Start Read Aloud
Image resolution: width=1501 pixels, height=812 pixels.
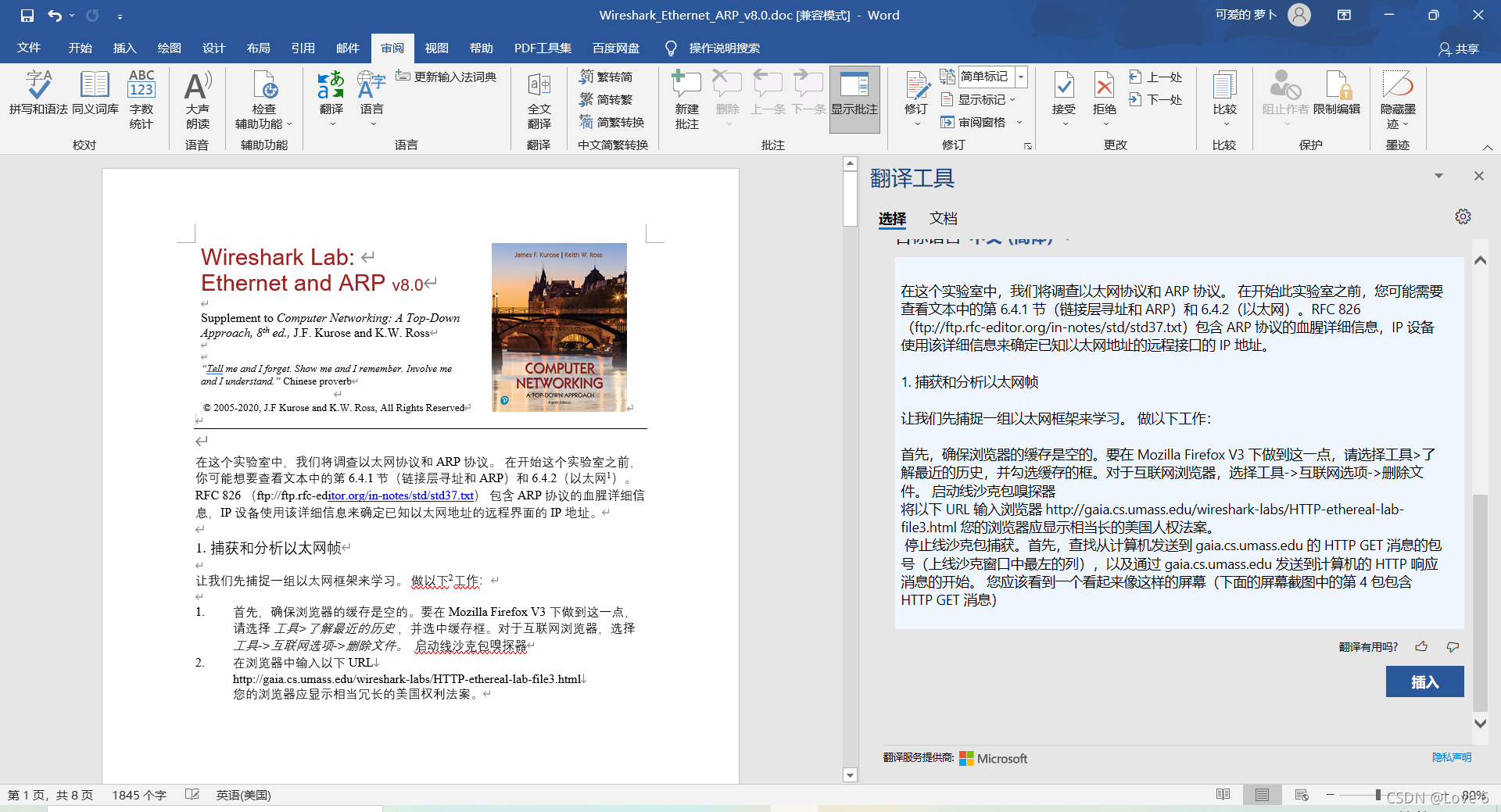(x=198, y=99)
